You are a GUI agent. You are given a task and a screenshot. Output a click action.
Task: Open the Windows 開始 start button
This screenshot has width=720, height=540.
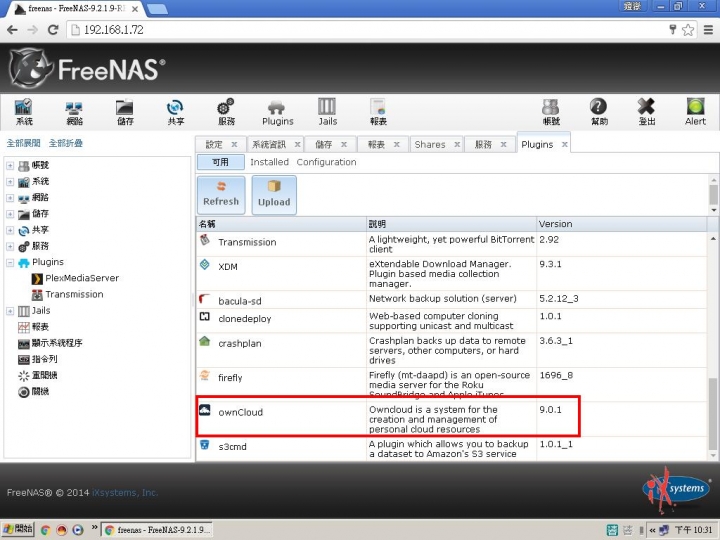tap(18, 529)
